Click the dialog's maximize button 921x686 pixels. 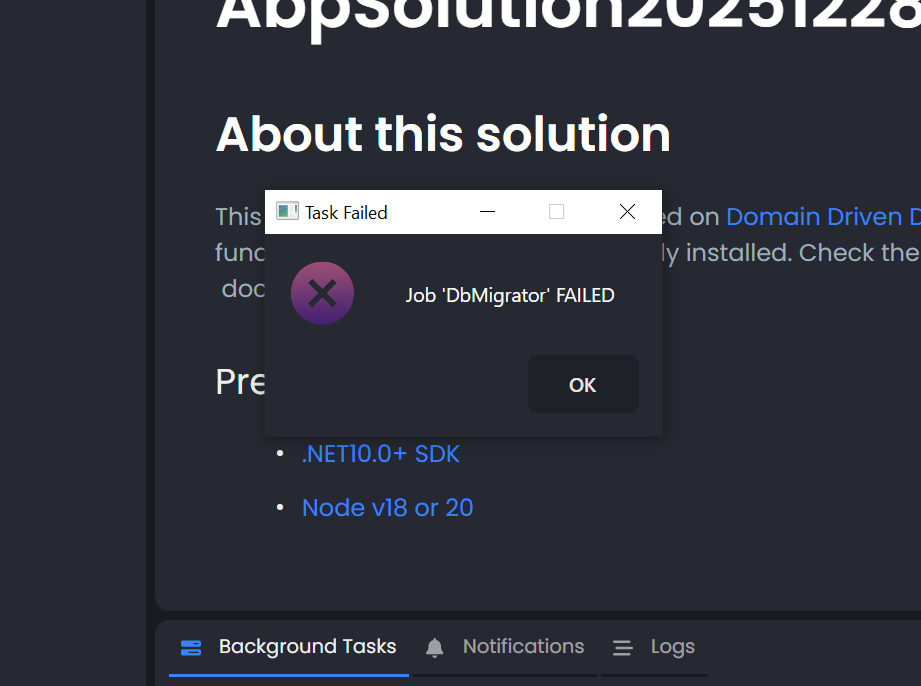point(557,211)
